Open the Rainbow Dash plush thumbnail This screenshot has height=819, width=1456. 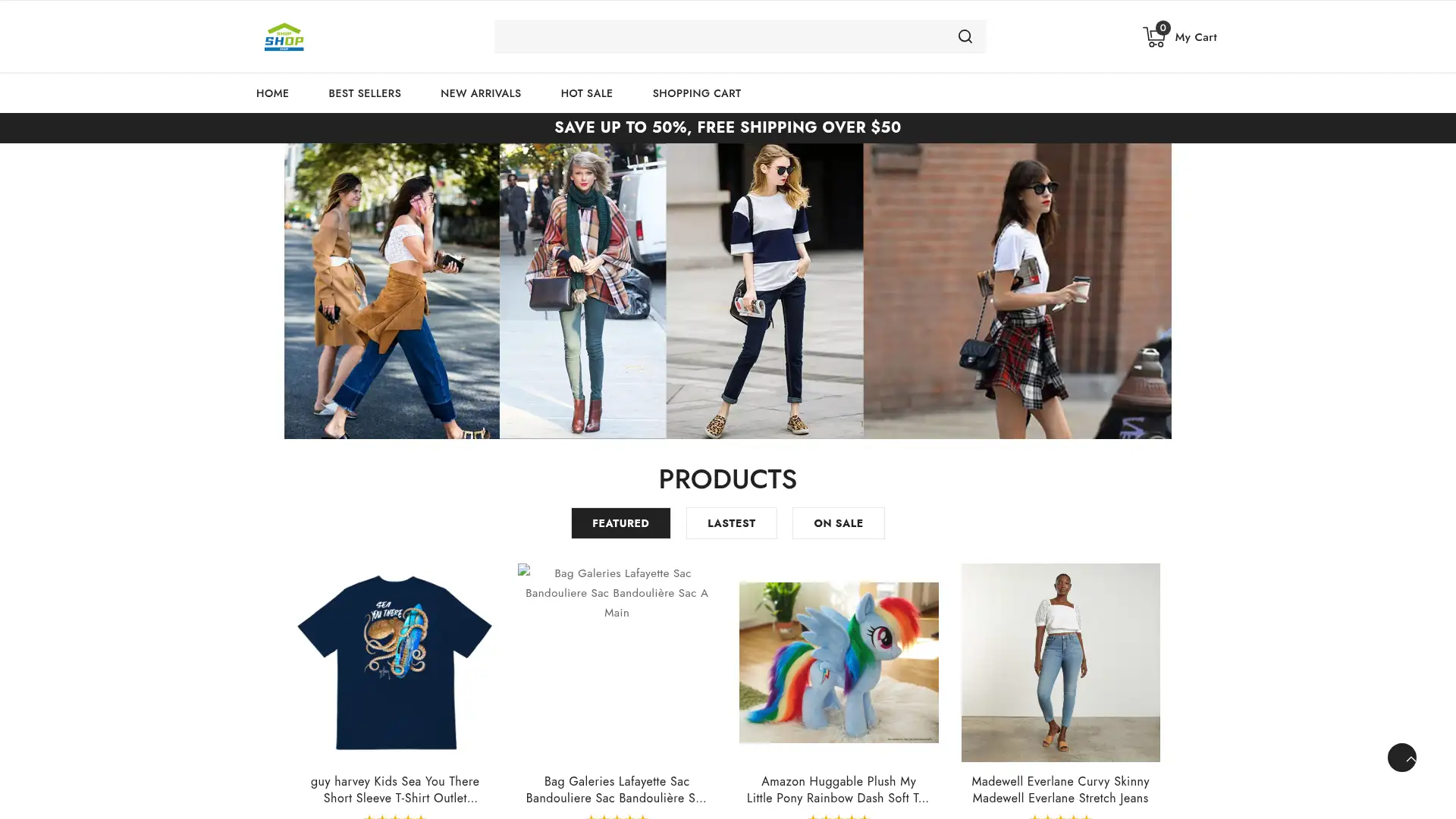pyautogui.click(x=838, y=662)
